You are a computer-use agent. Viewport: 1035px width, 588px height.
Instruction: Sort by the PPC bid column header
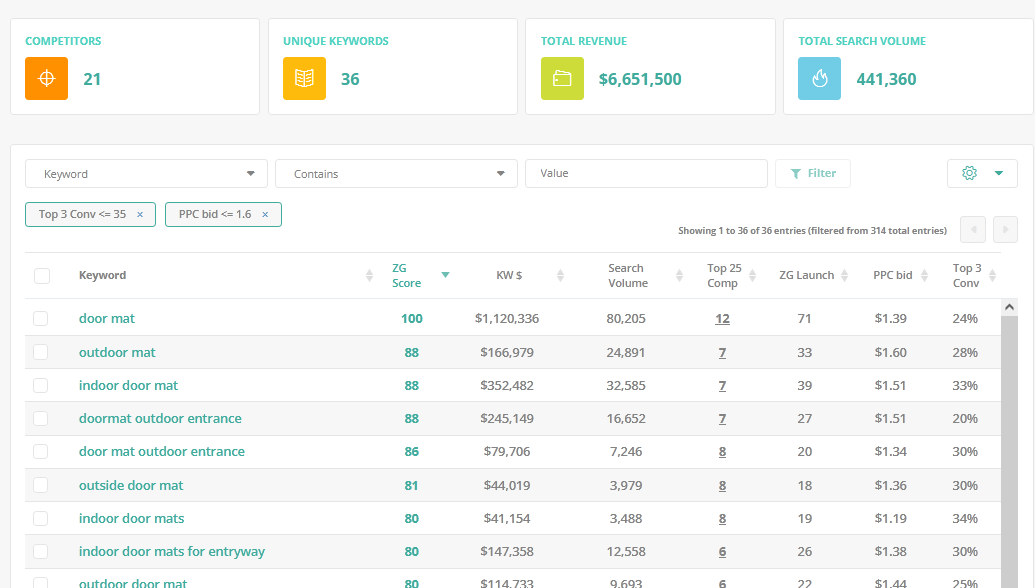(892, 276)
